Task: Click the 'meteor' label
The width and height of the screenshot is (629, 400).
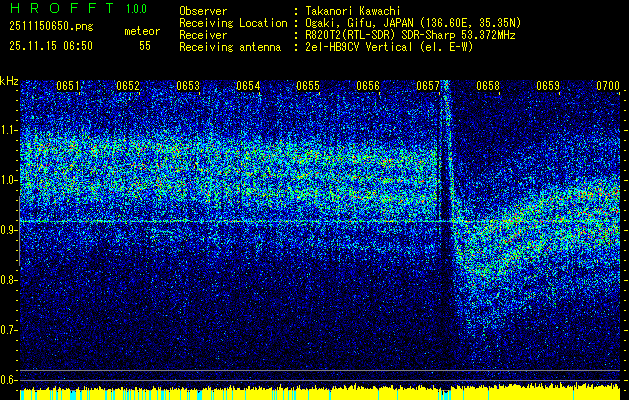Action: tap(142, 31)
